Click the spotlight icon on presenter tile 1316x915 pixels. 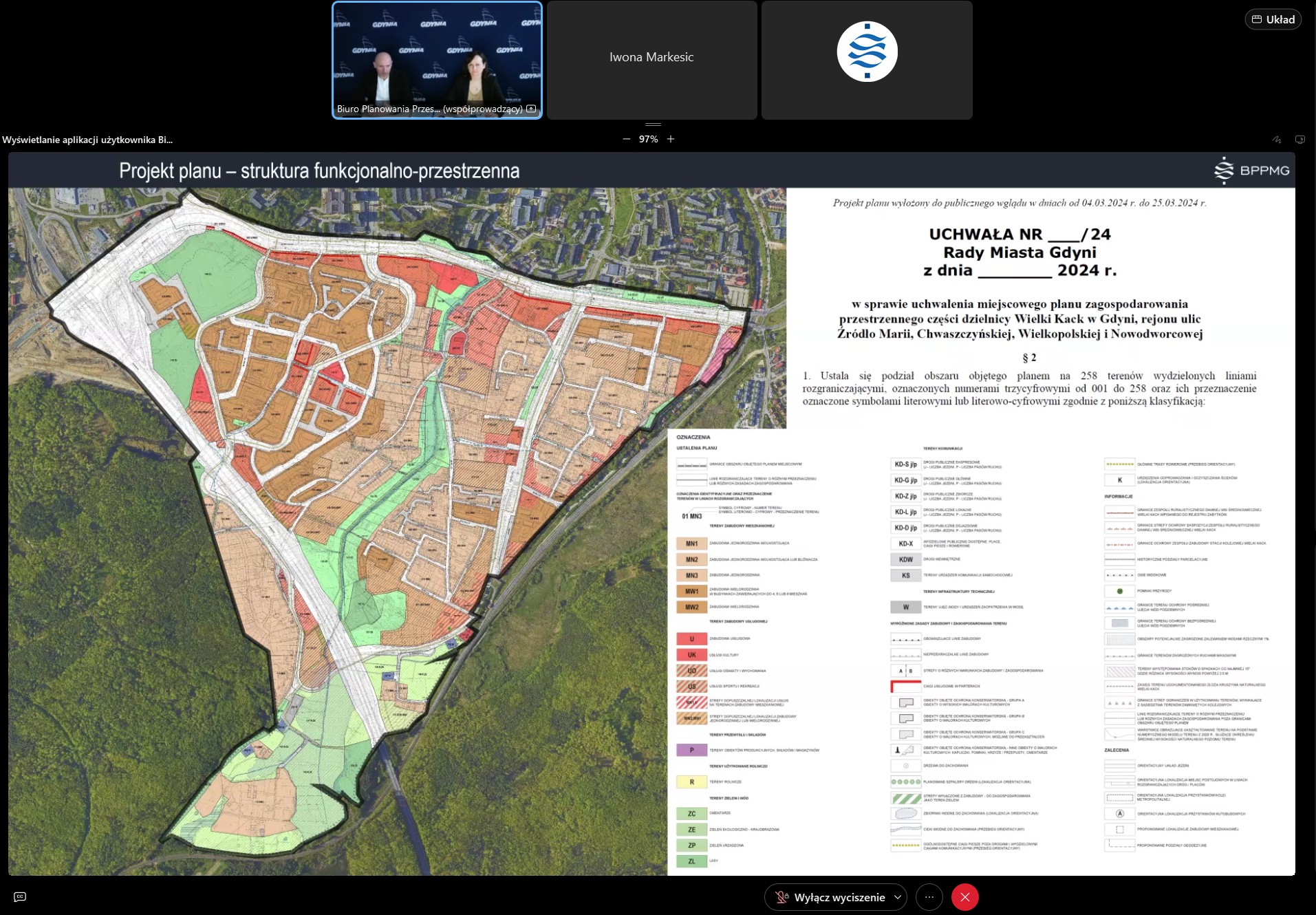coord(531,109)
